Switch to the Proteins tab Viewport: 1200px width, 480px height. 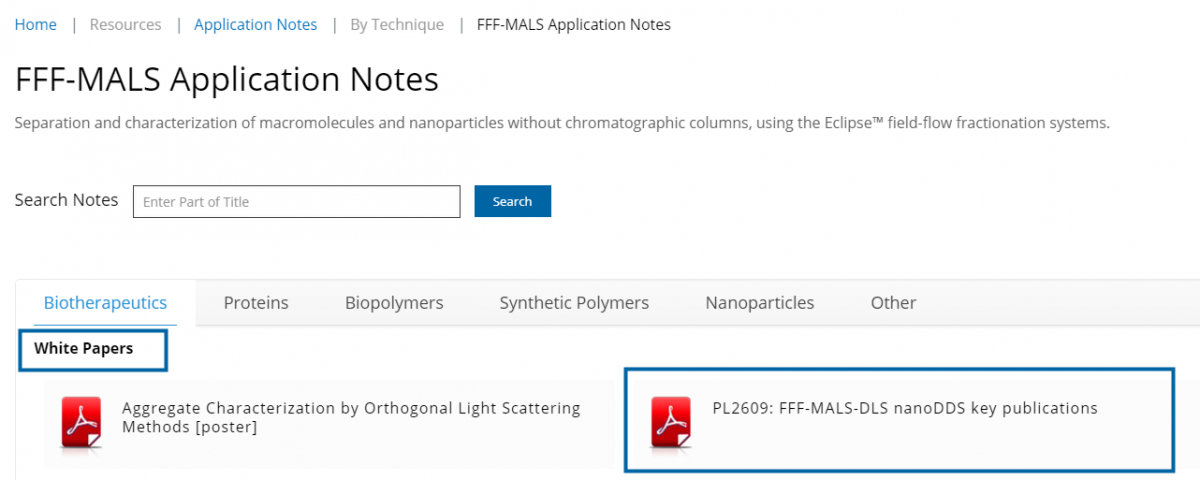click(256, 302)
